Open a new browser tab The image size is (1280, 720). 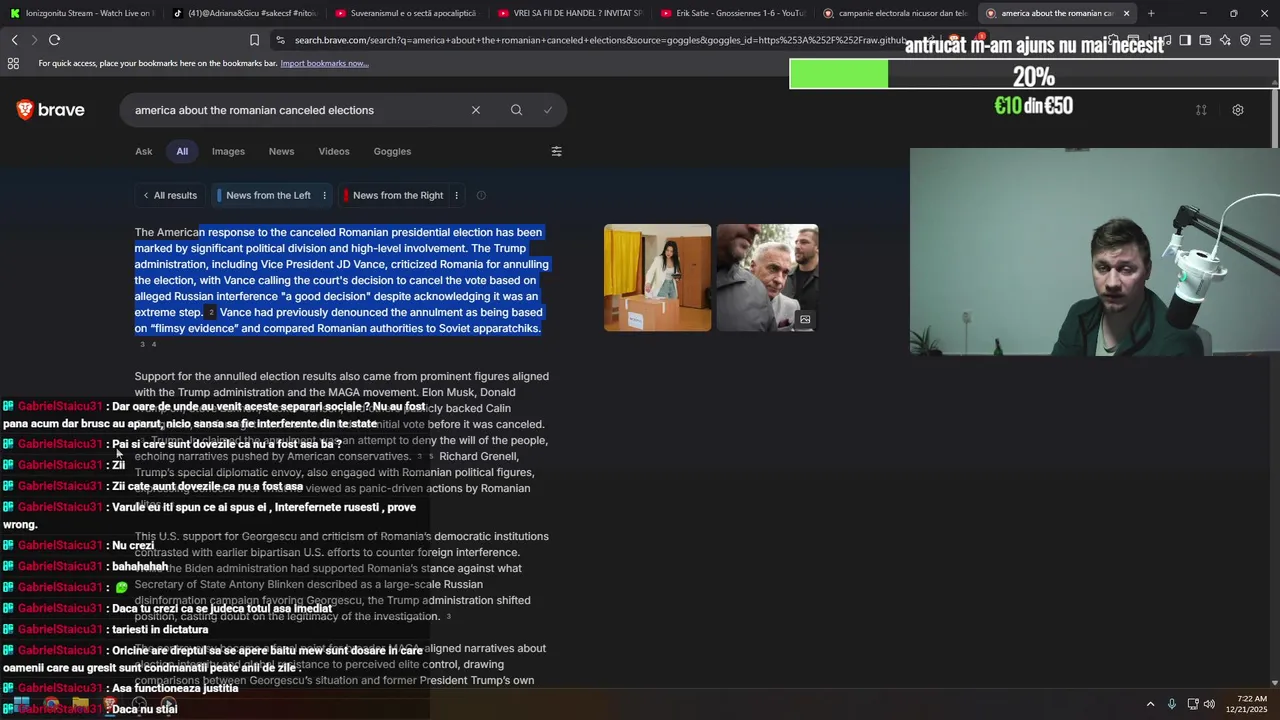[x=1151, y=13]
